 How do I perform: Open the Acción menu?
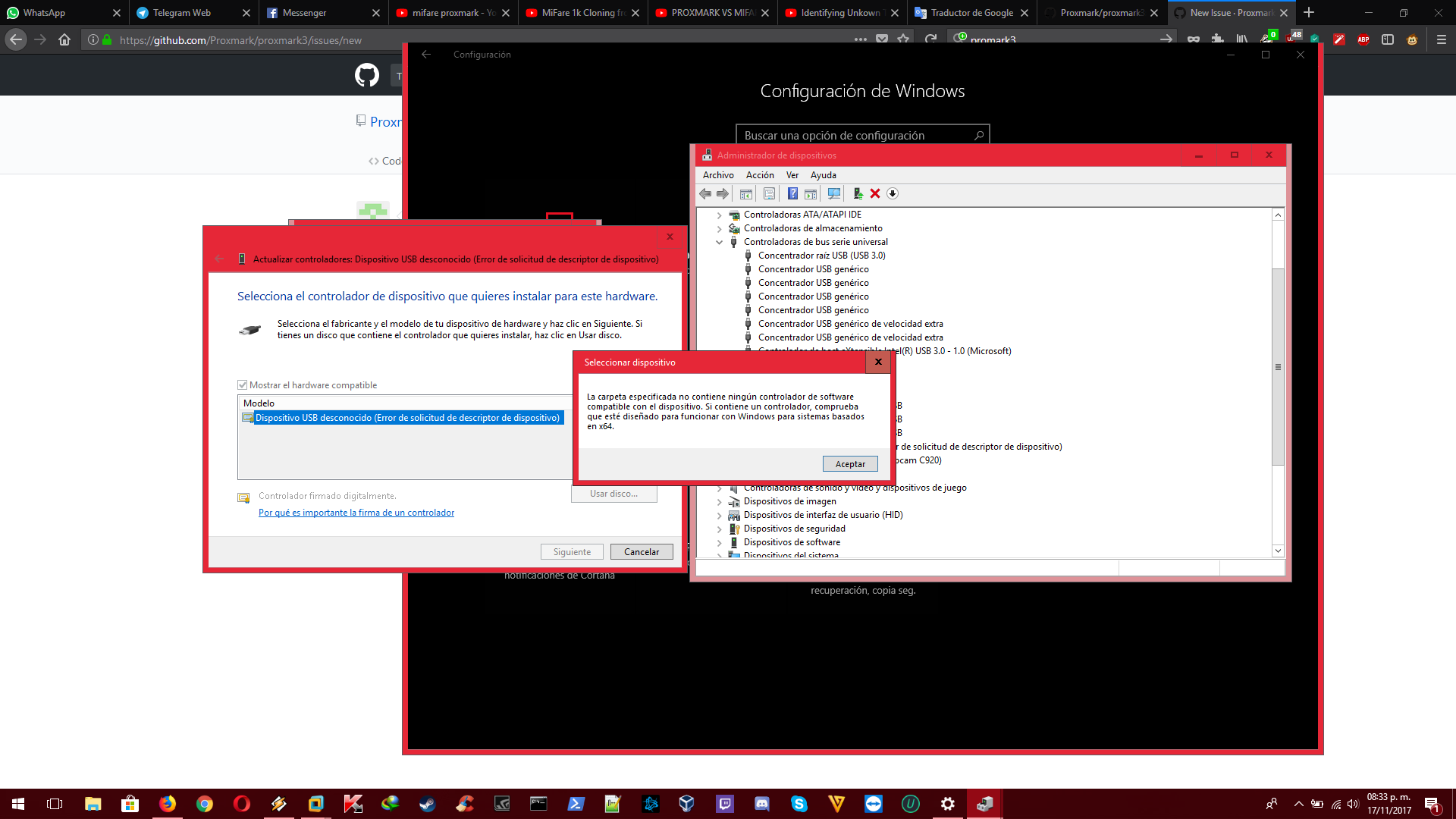coord(759,175)
